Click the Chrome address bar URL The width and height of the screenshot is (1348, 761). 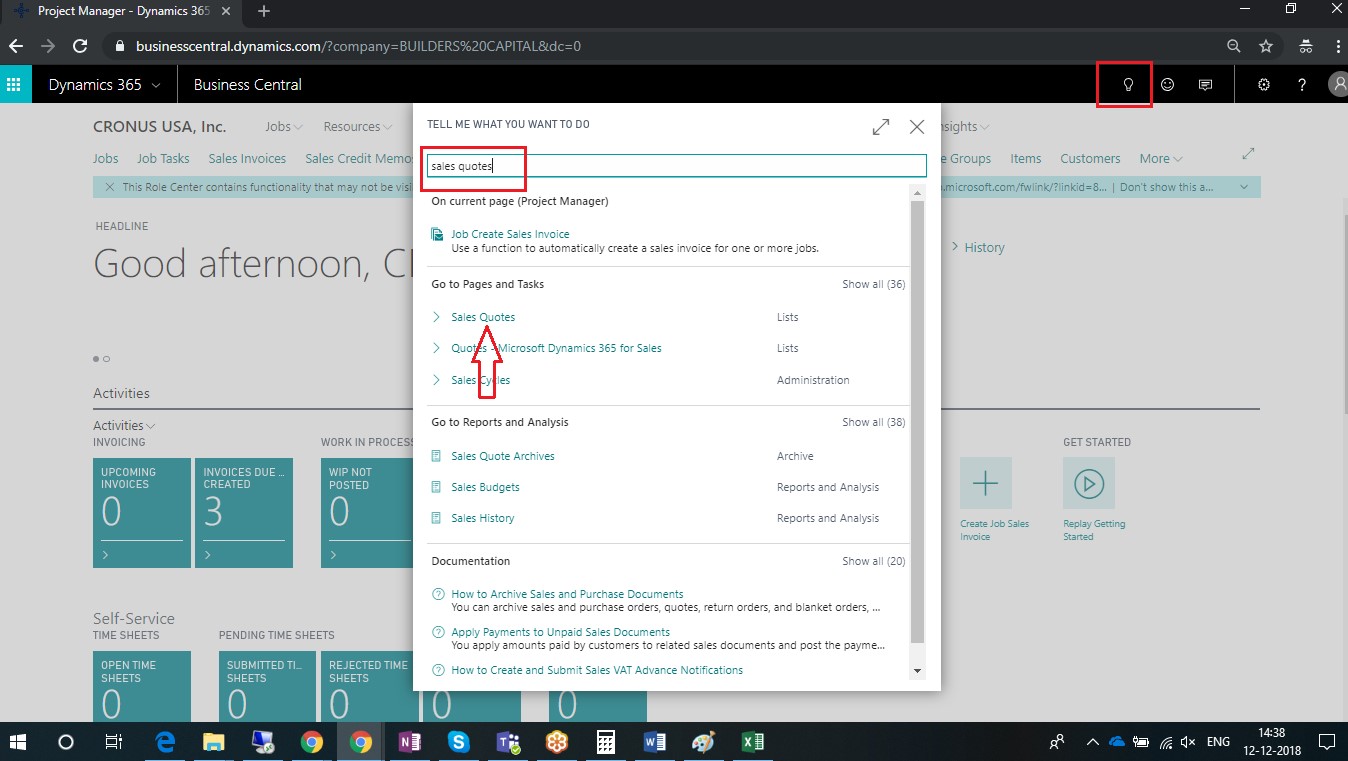[358, 46]
